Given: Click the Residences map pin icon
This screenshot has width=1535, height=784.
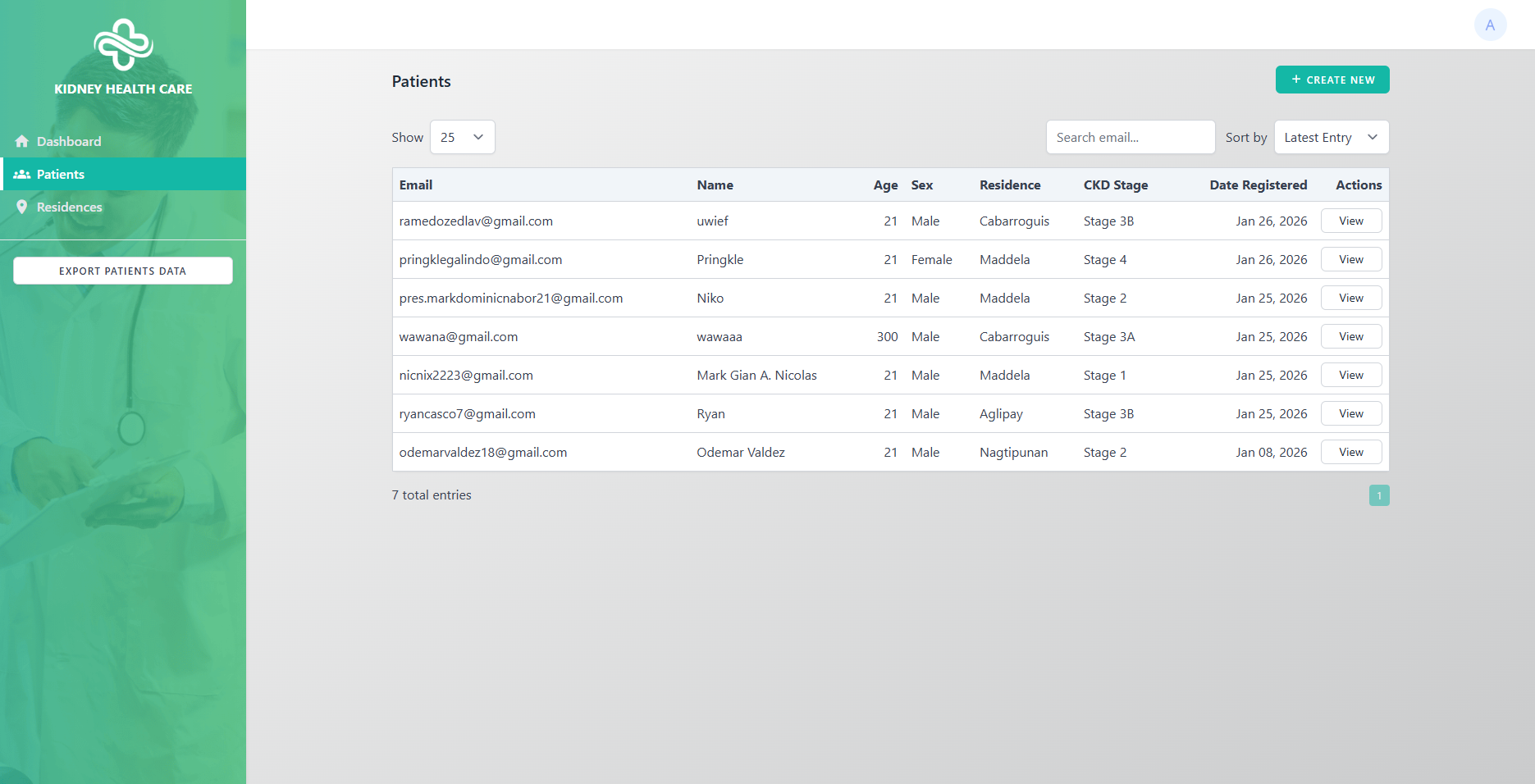Looking at the screenshot, I should (x=22, y=207).
